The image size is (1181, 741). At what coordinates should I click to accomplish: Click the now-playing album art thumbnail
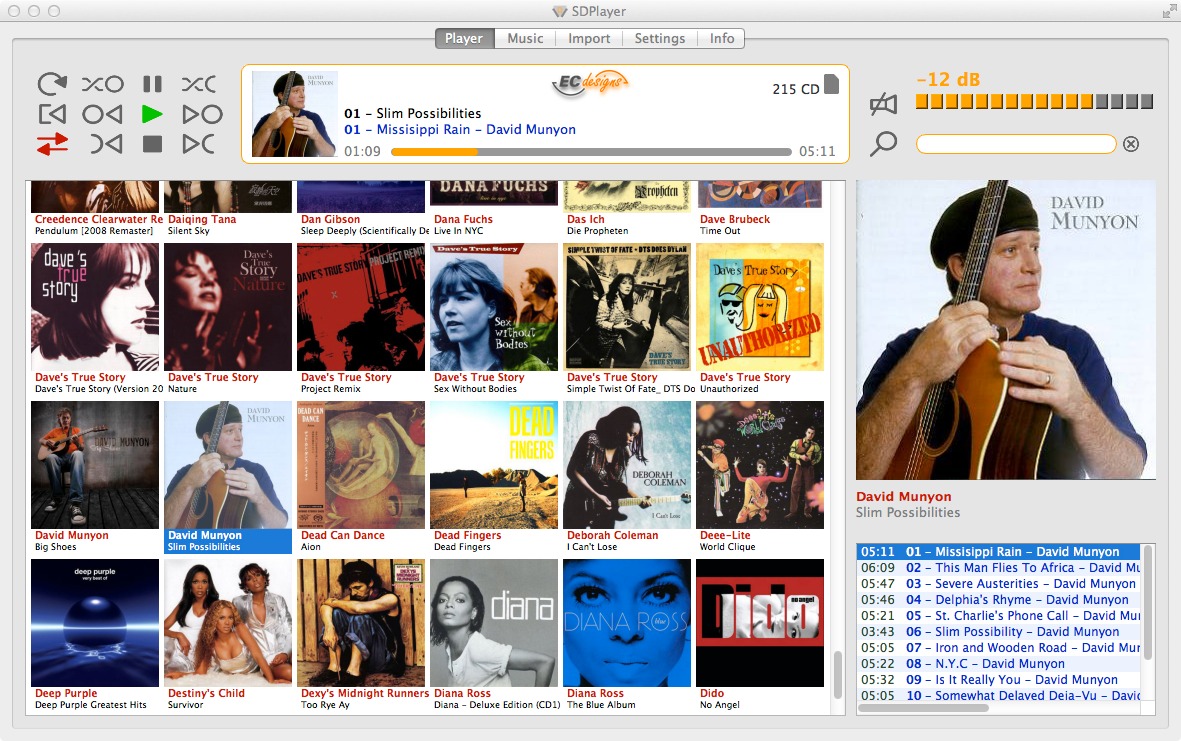(x=294, y=114)
